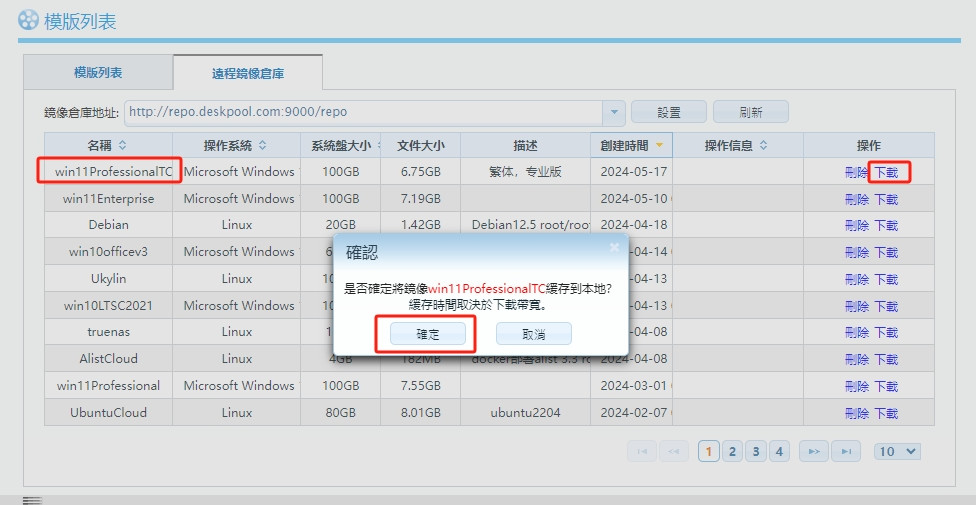Viewport: 976px width, 505px height.
Task: Click 刪除 in the win11Professional row
Action: pyautogui.click(x=856, y=386)
